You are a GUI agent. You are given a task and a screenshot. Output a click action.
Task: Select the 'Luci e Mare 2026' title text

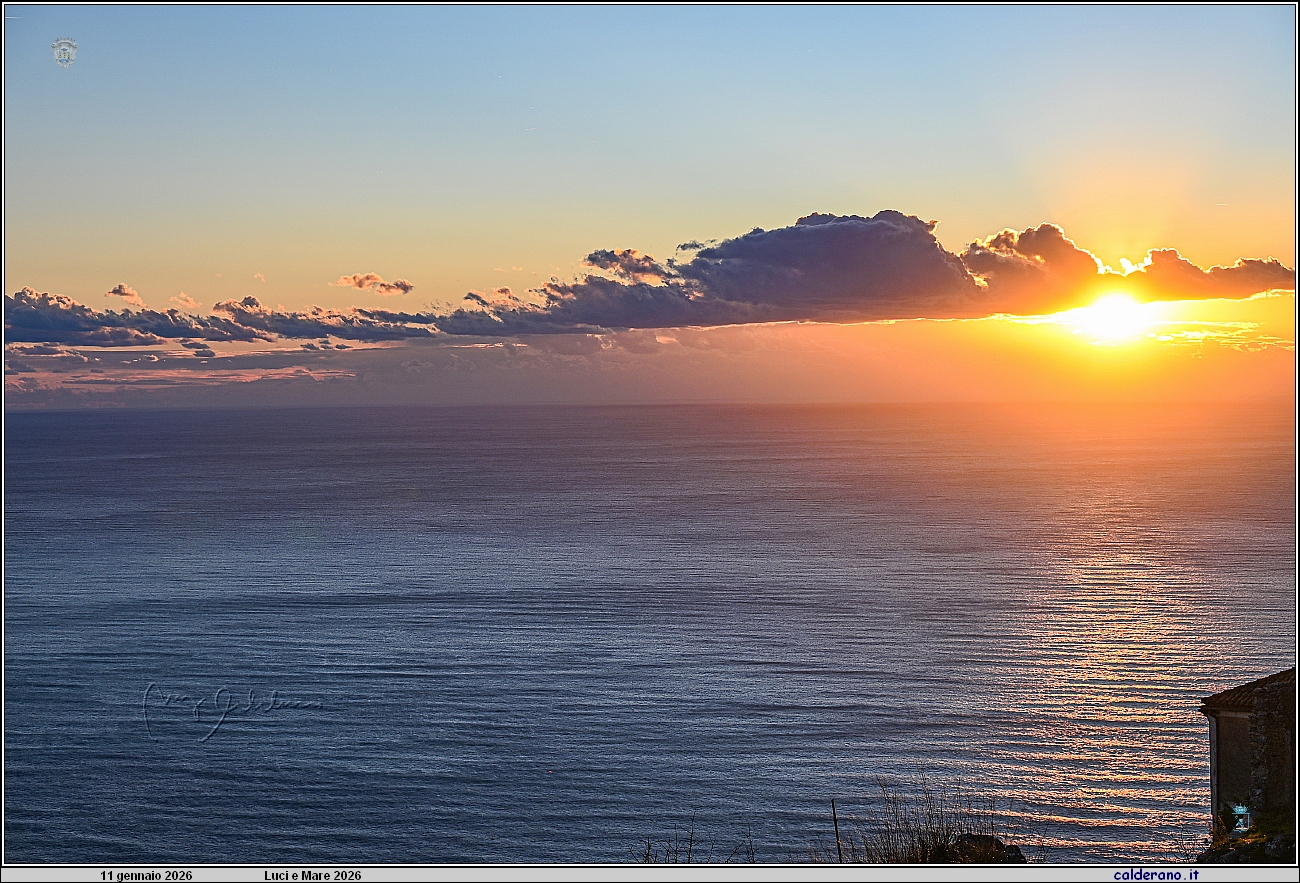(312, 875)
